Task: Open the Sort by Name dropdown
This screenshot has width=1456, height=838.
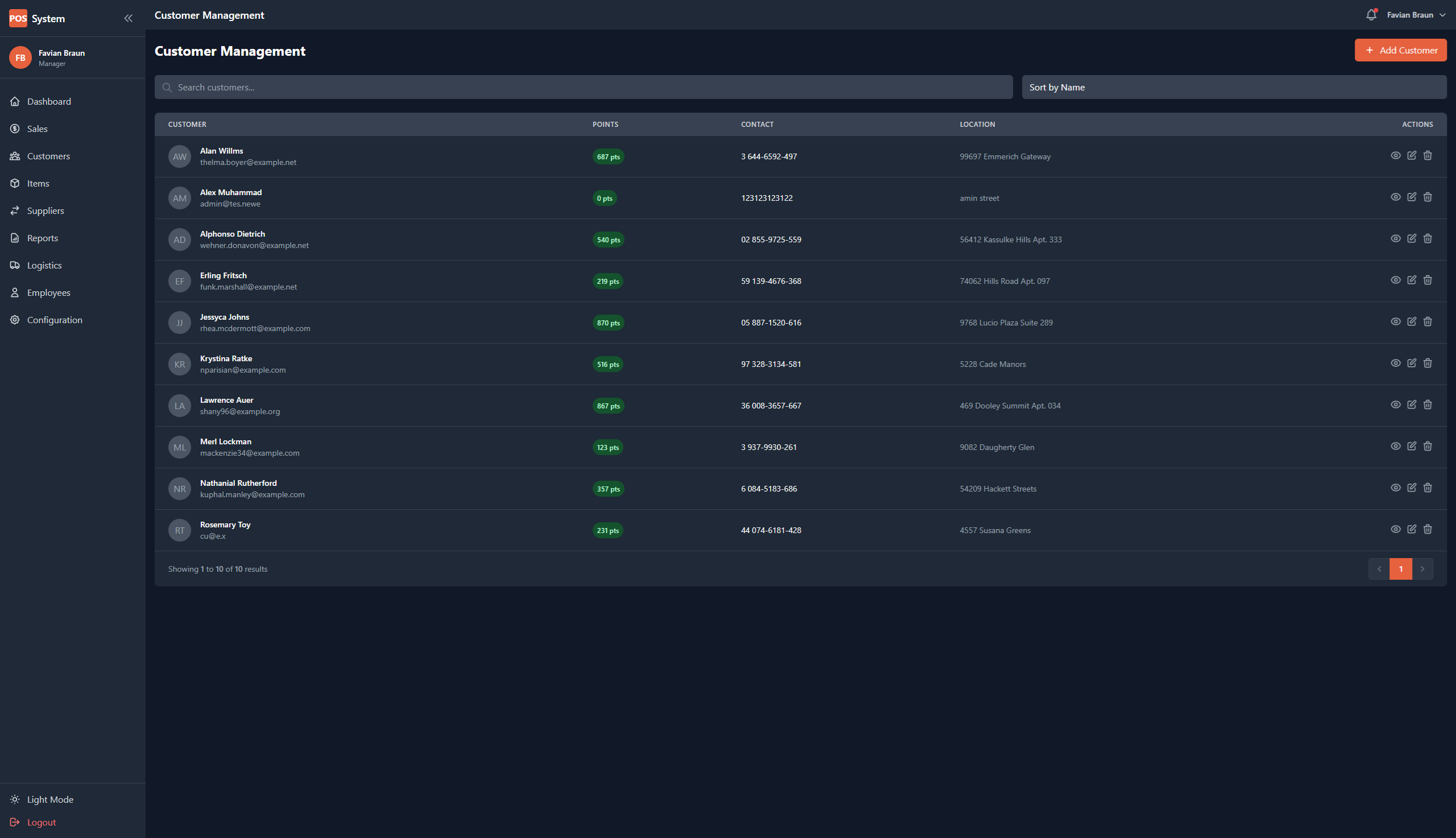Action: [1234, 87]
